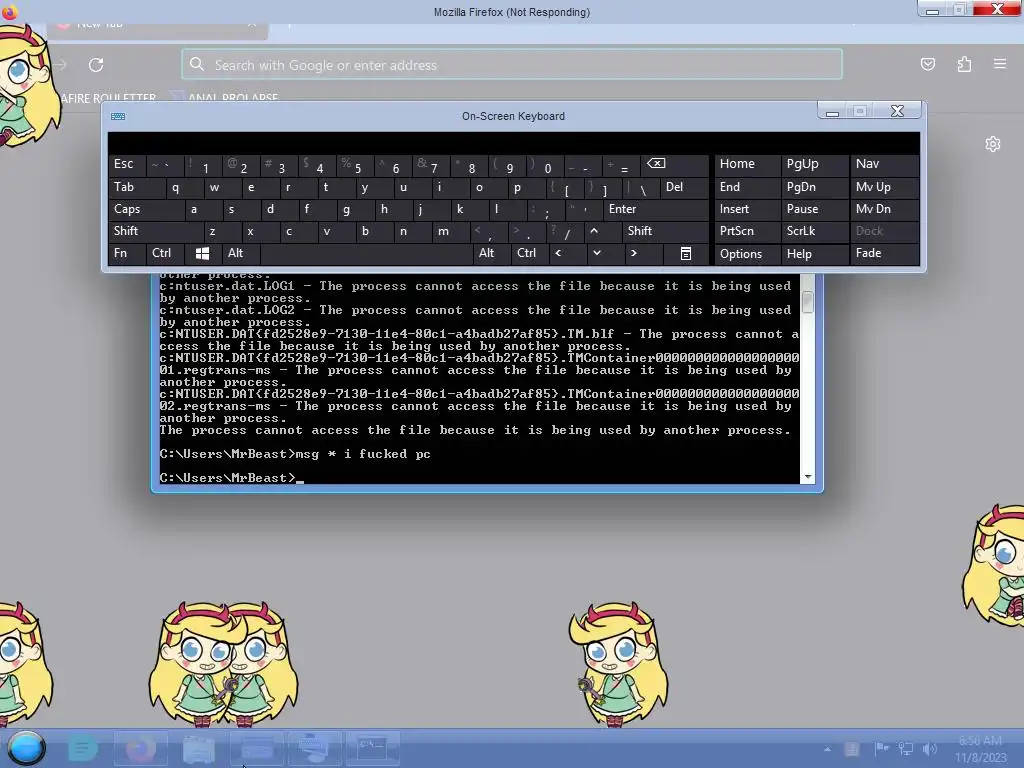Toggle the right Ctrl key
Image resolution: width=1024 pixels, height=768 pixels.
coord(529,253)
